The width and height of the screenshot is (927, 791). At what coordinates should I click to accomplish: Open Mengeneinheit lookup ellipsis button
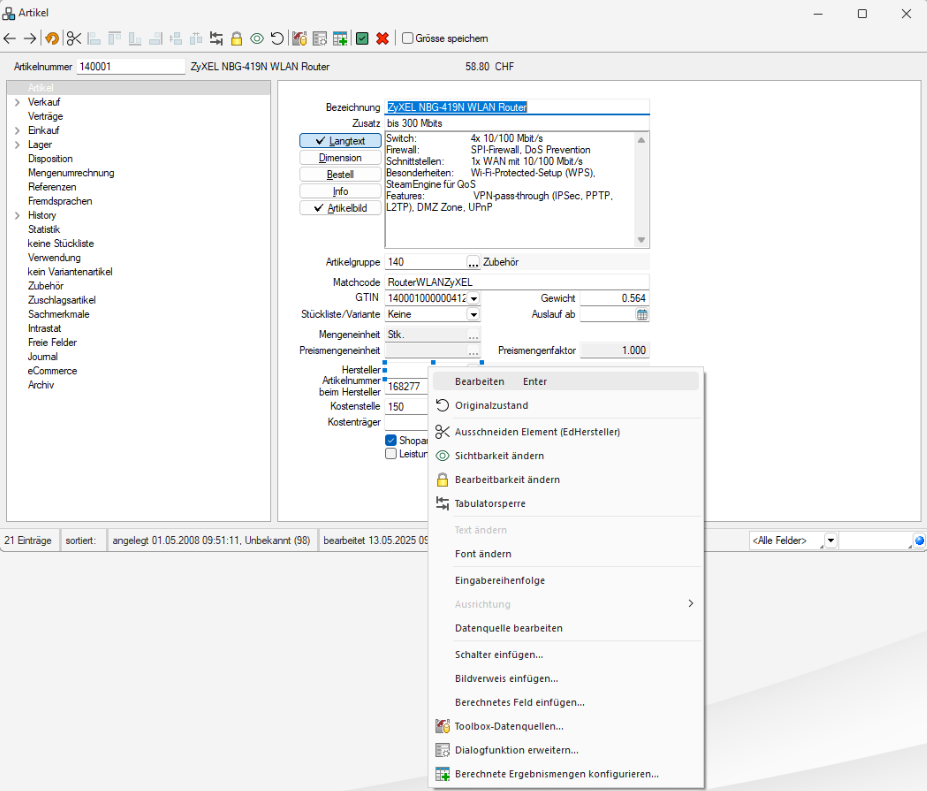(473, 335)
